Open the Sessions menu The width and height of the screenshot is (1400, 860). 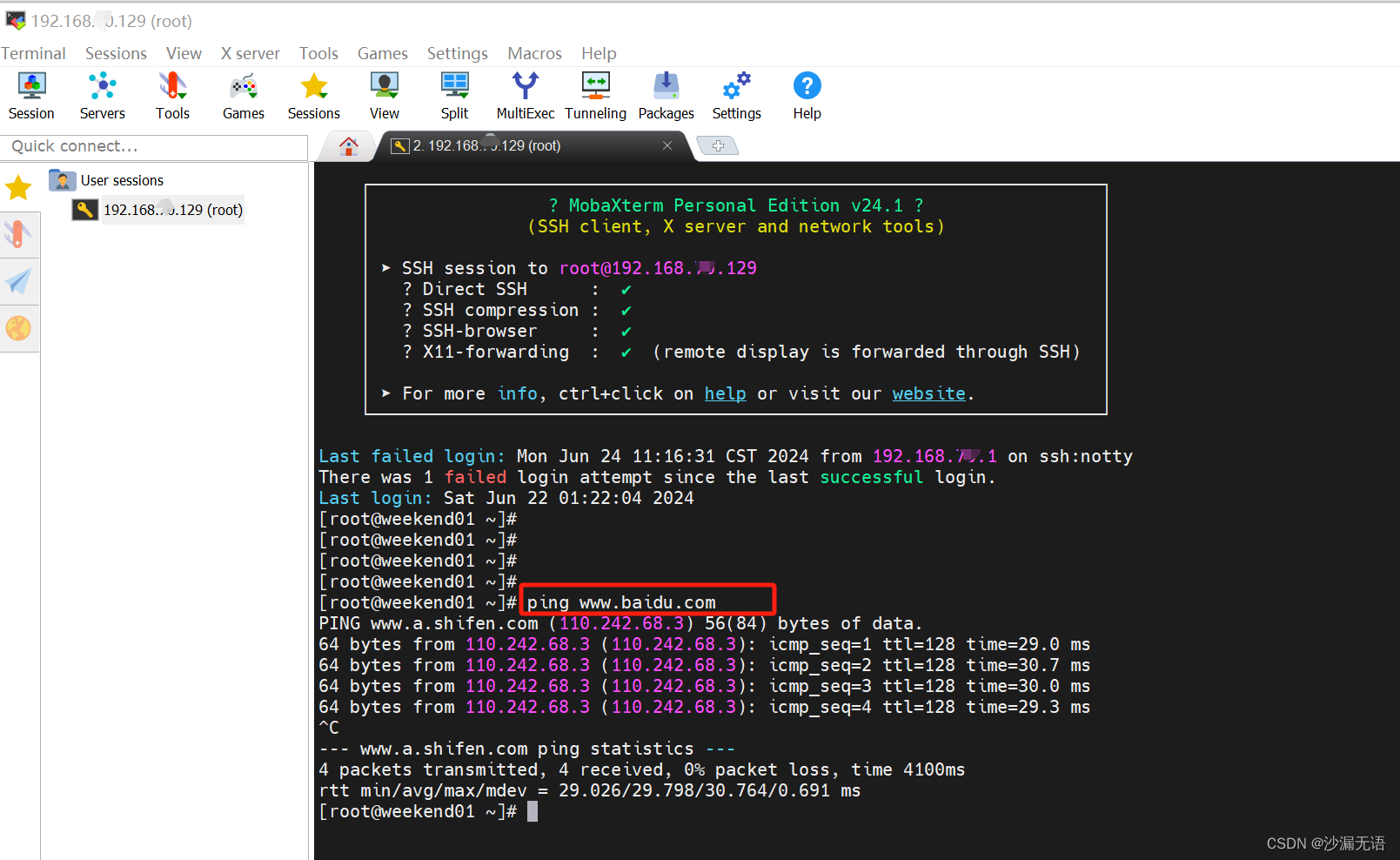(116, 53)
